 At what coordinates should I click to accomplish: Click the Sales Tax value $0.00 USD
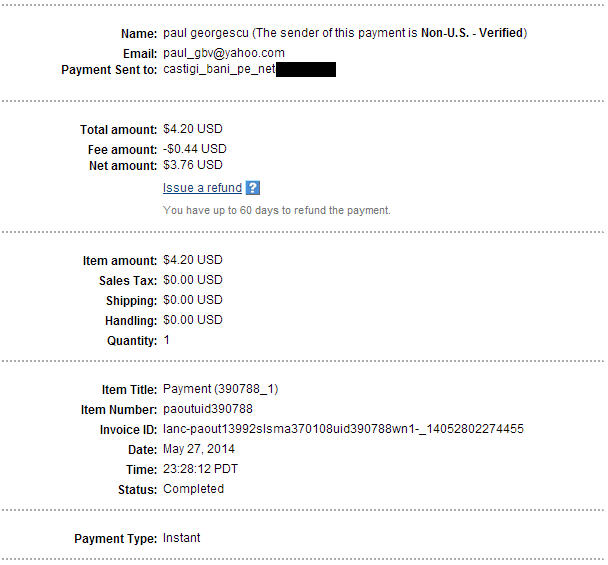click(x=193, y=280)
